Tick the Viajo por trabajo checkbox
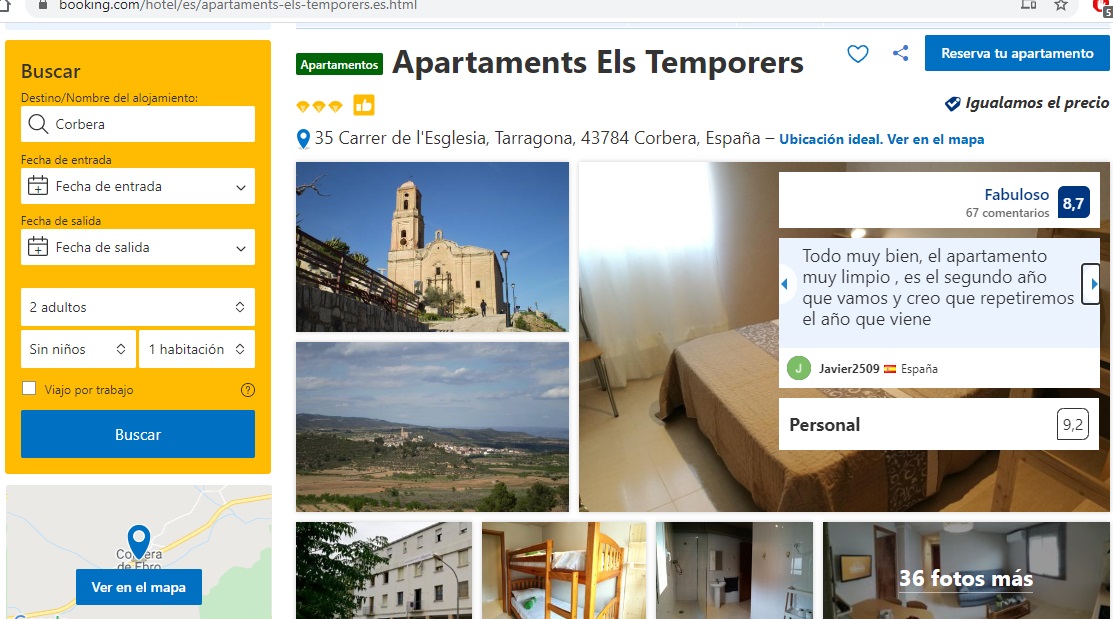The width and height of the screenshot is (1113, 619). (x=29, y=388)
